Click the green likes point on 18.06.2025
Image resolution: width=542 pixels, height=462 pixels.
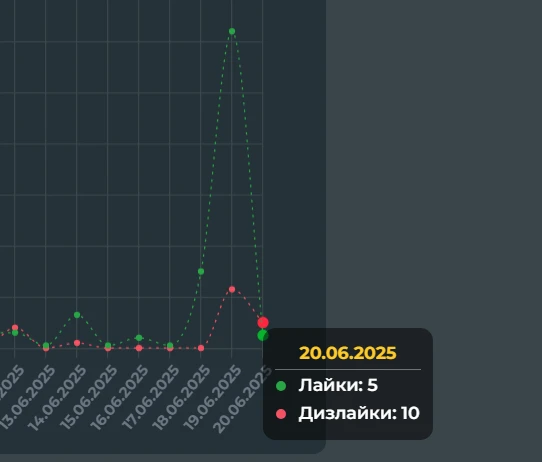click(x=201, y=272)
